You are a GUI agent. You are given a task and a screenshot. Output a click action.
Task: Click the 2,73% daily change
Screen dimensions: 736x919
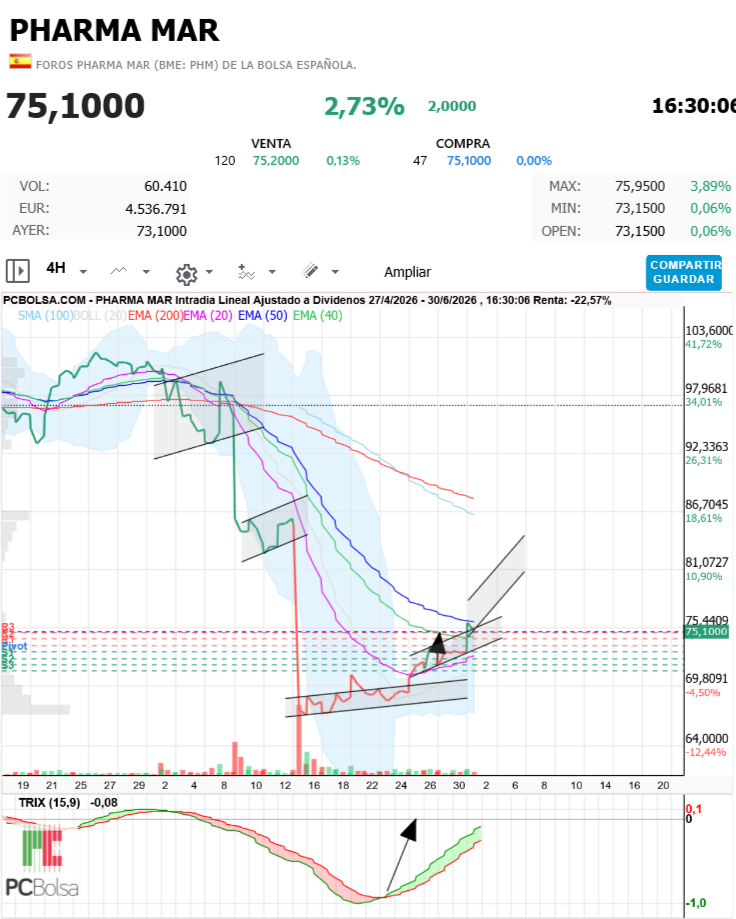click(364, 107)
